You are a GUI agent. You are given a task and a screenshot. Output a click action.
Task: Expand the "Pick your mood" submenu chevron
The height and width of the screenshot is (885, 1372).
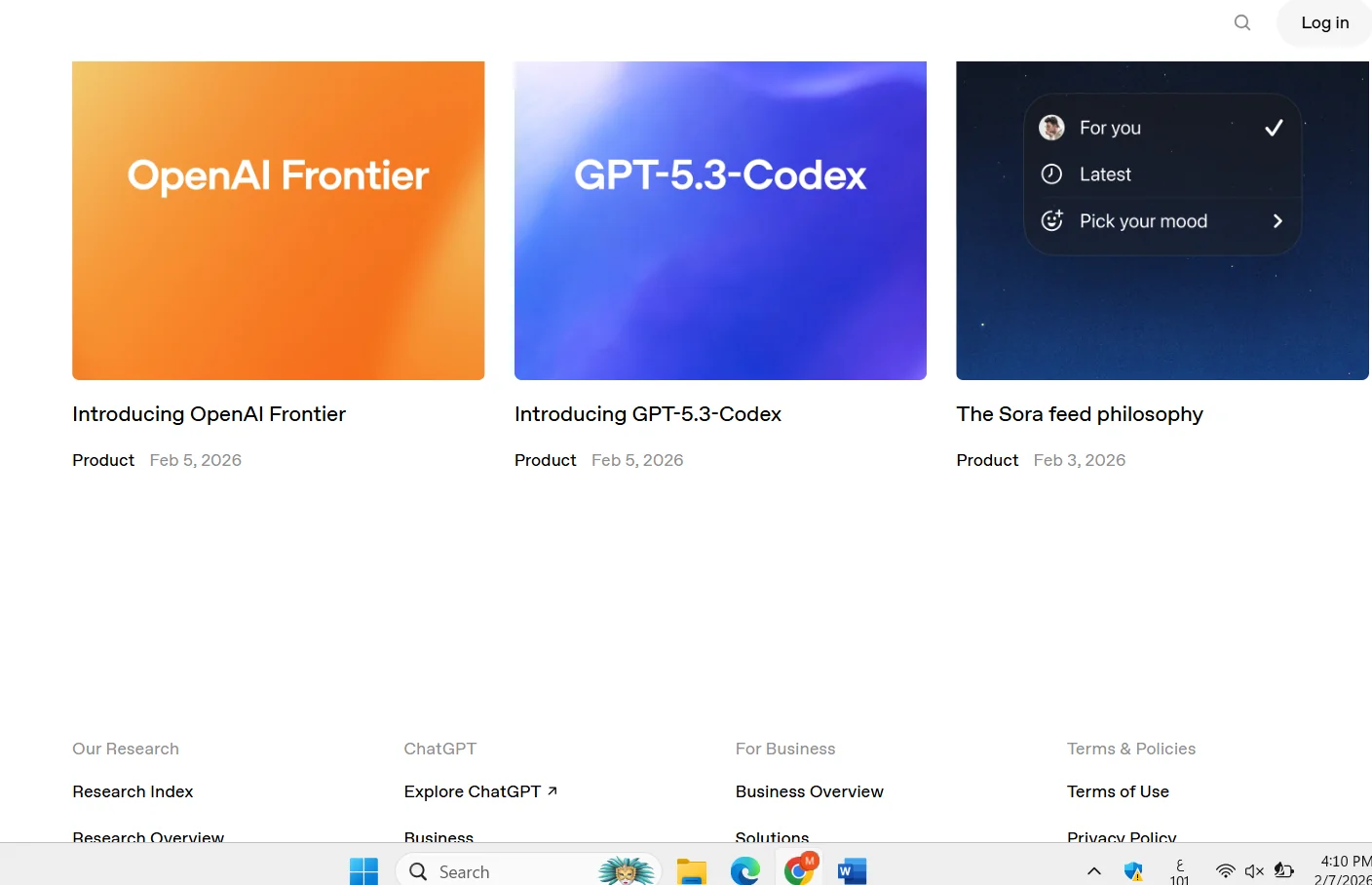[1277, 221]
